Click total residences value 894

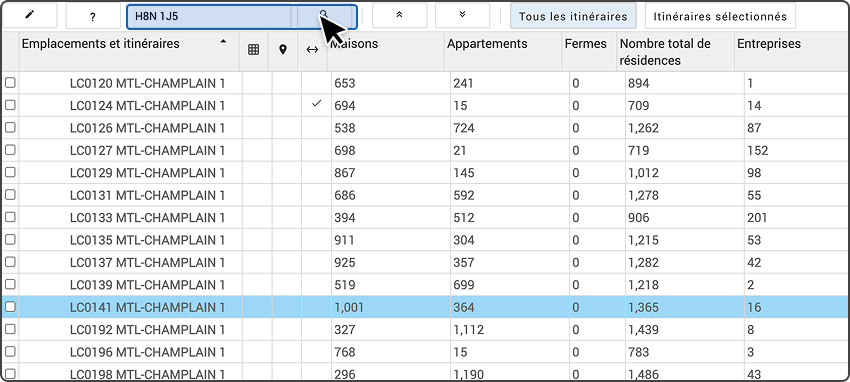[639, 83]
